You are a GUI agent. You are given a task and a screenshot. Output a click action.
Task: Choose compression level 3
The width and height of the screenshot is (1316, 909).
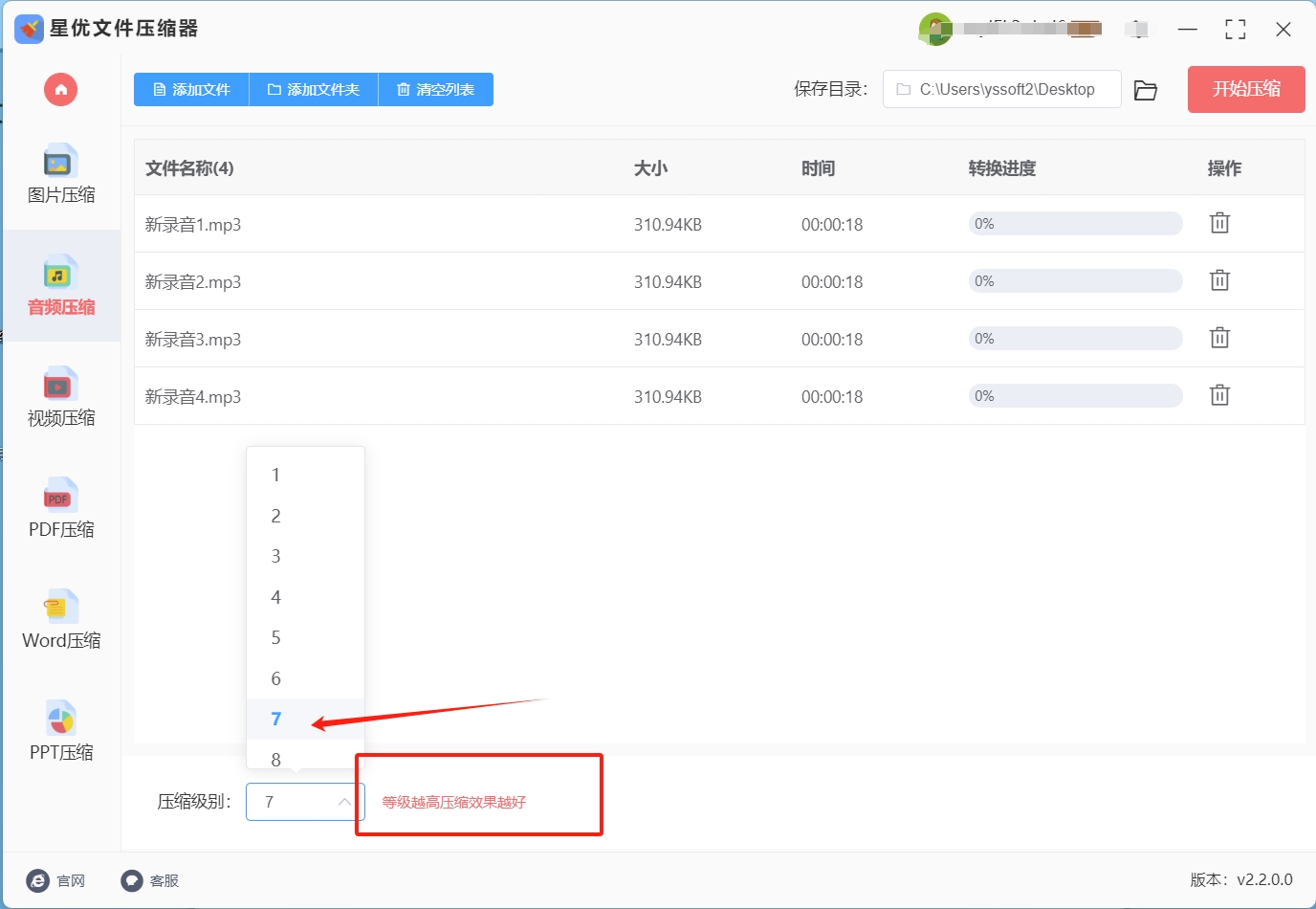305,556
